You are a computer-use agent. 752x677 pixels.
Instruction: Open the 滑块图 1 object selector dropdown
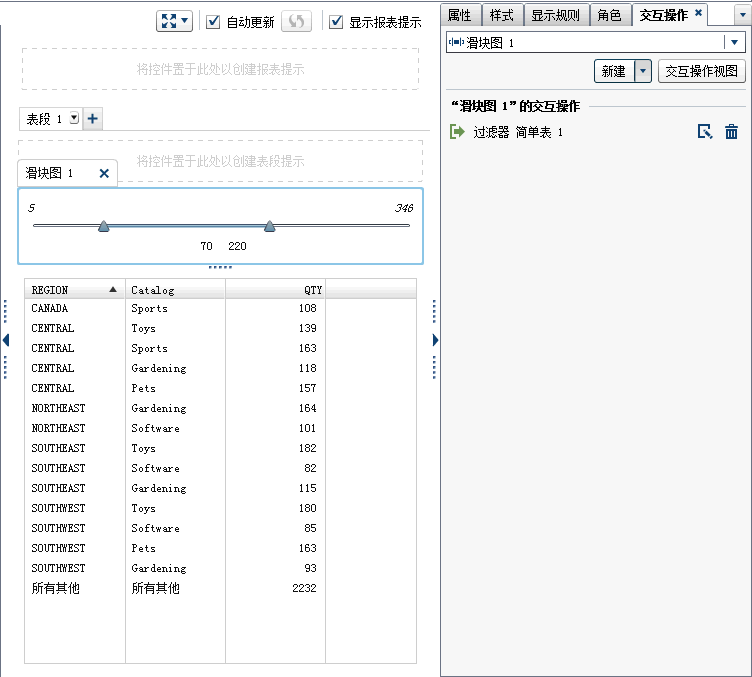[x=734, y=42]
